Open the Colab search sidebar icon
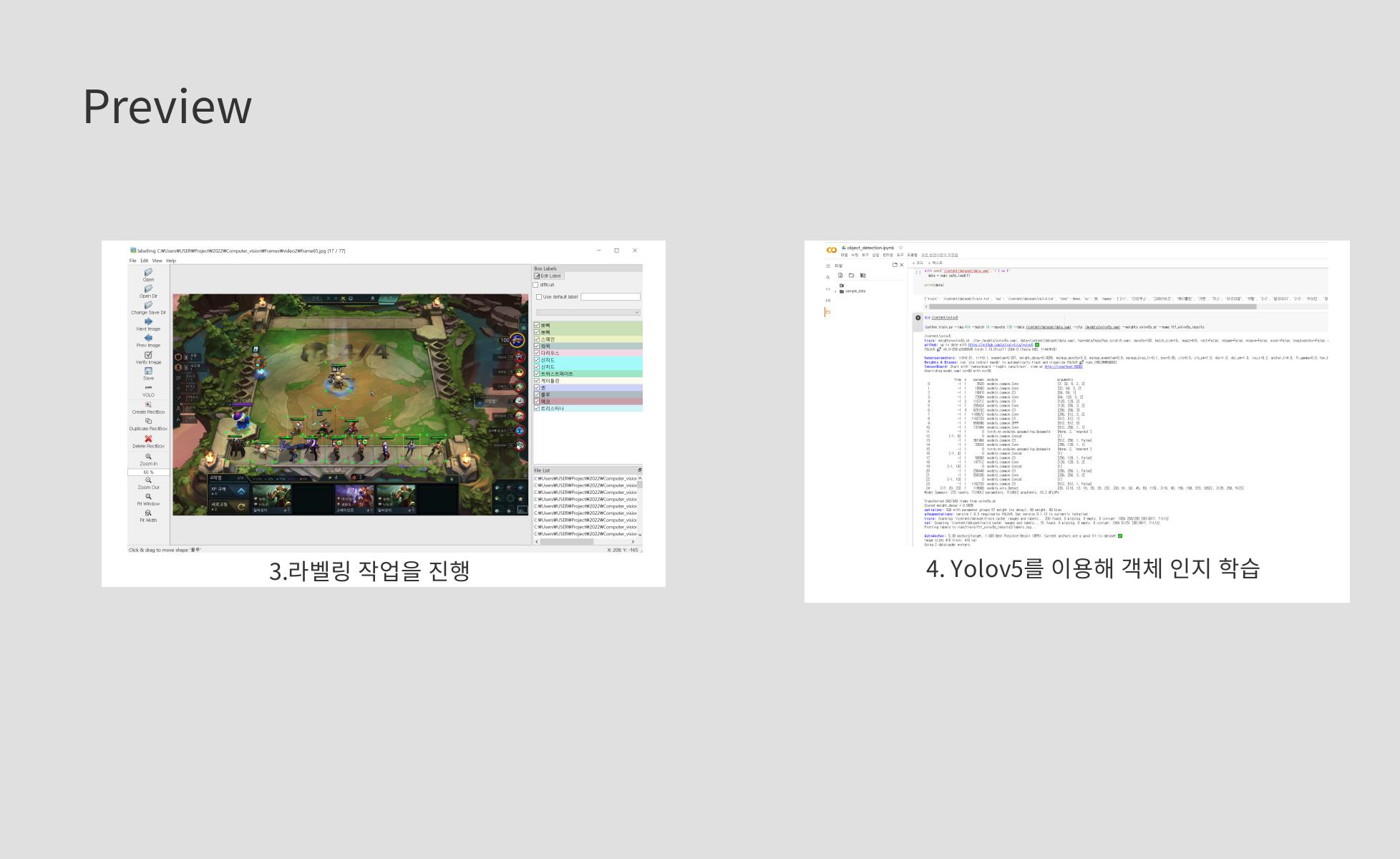Image resolution: width=1400 pixels, height=859 pixels. tap(828, 277)
